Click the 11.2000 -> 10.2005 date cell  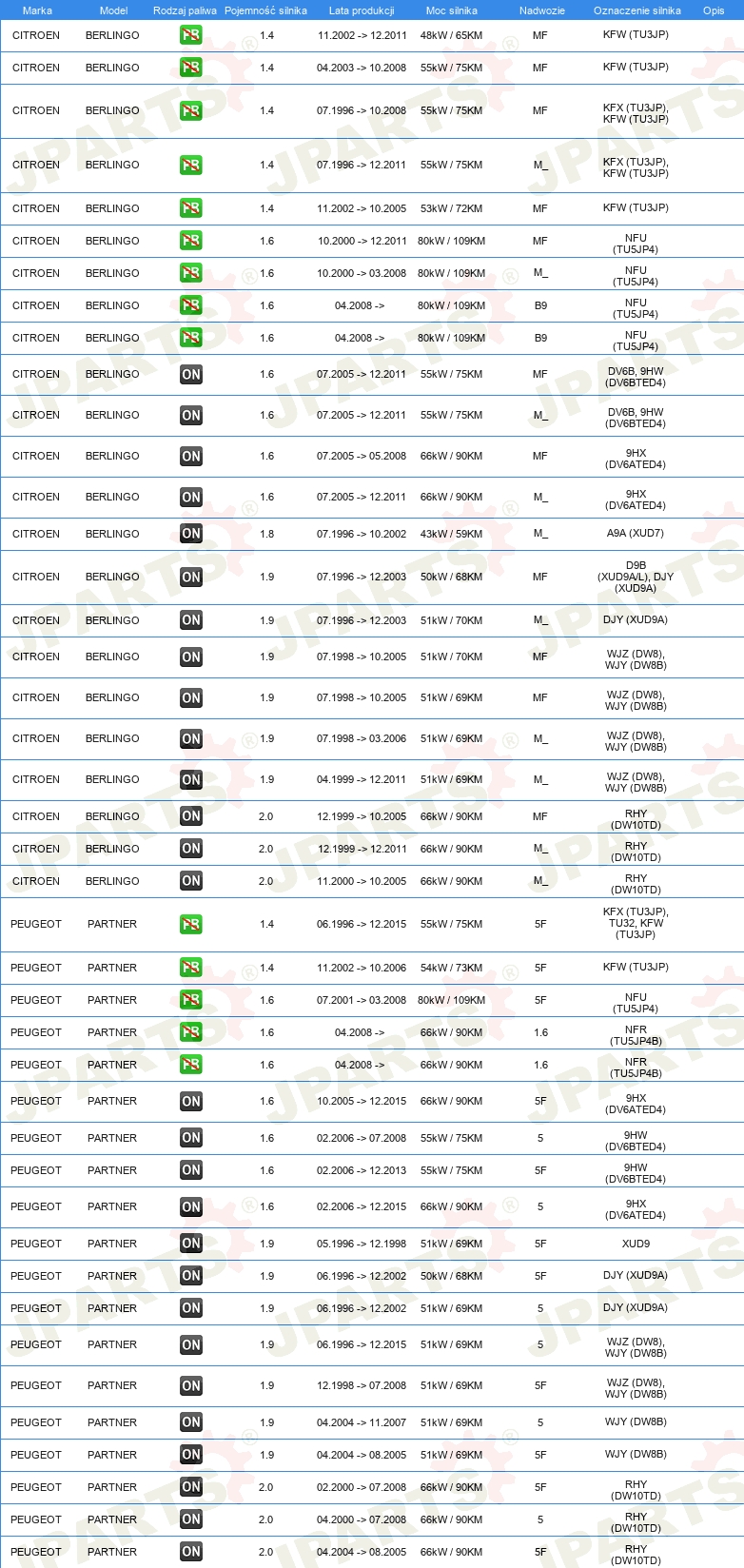tap(362, 881)
